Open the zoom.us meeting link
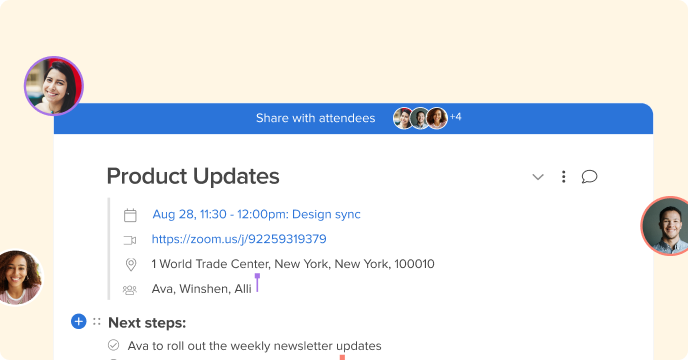The height and width of the screenshot is (360, 688). coord(239,239)
